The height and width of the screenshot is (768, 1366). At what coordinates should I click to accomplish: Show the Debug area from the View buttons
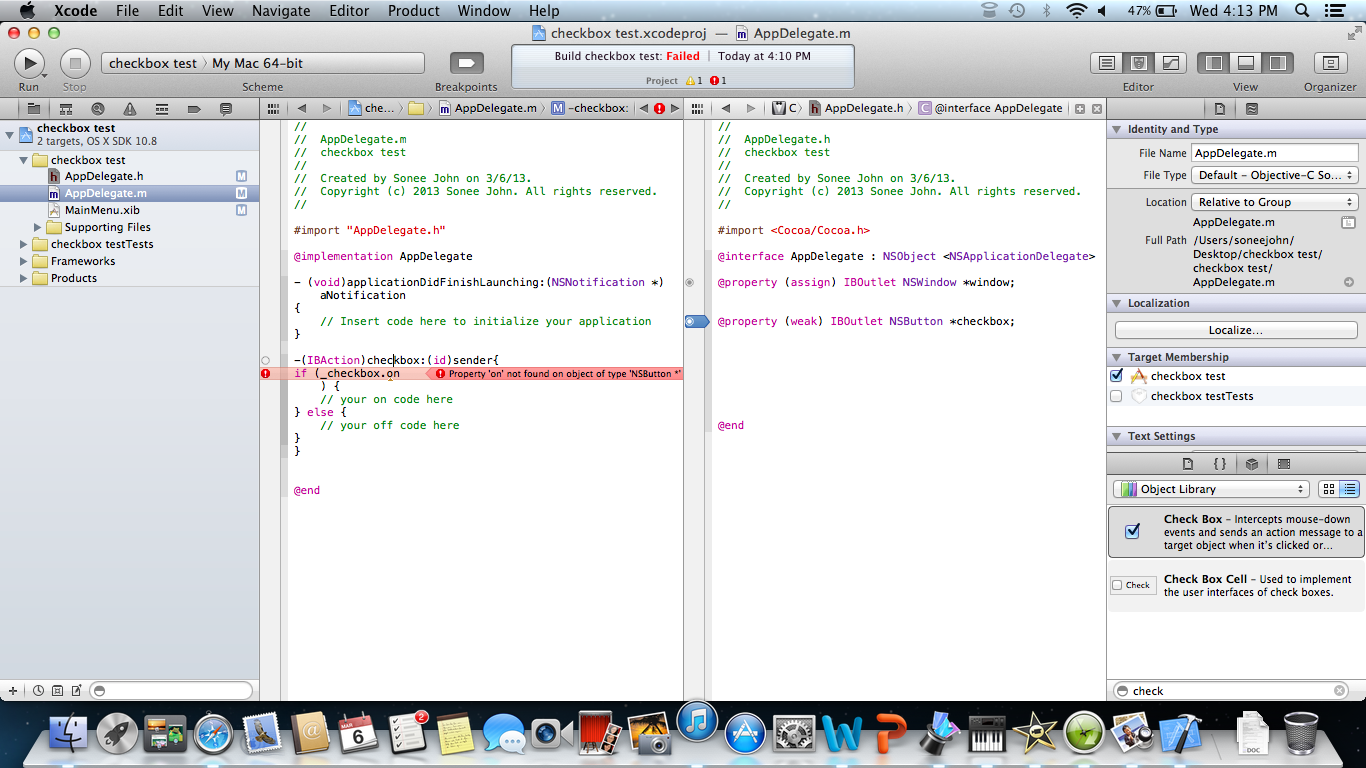1246,63
